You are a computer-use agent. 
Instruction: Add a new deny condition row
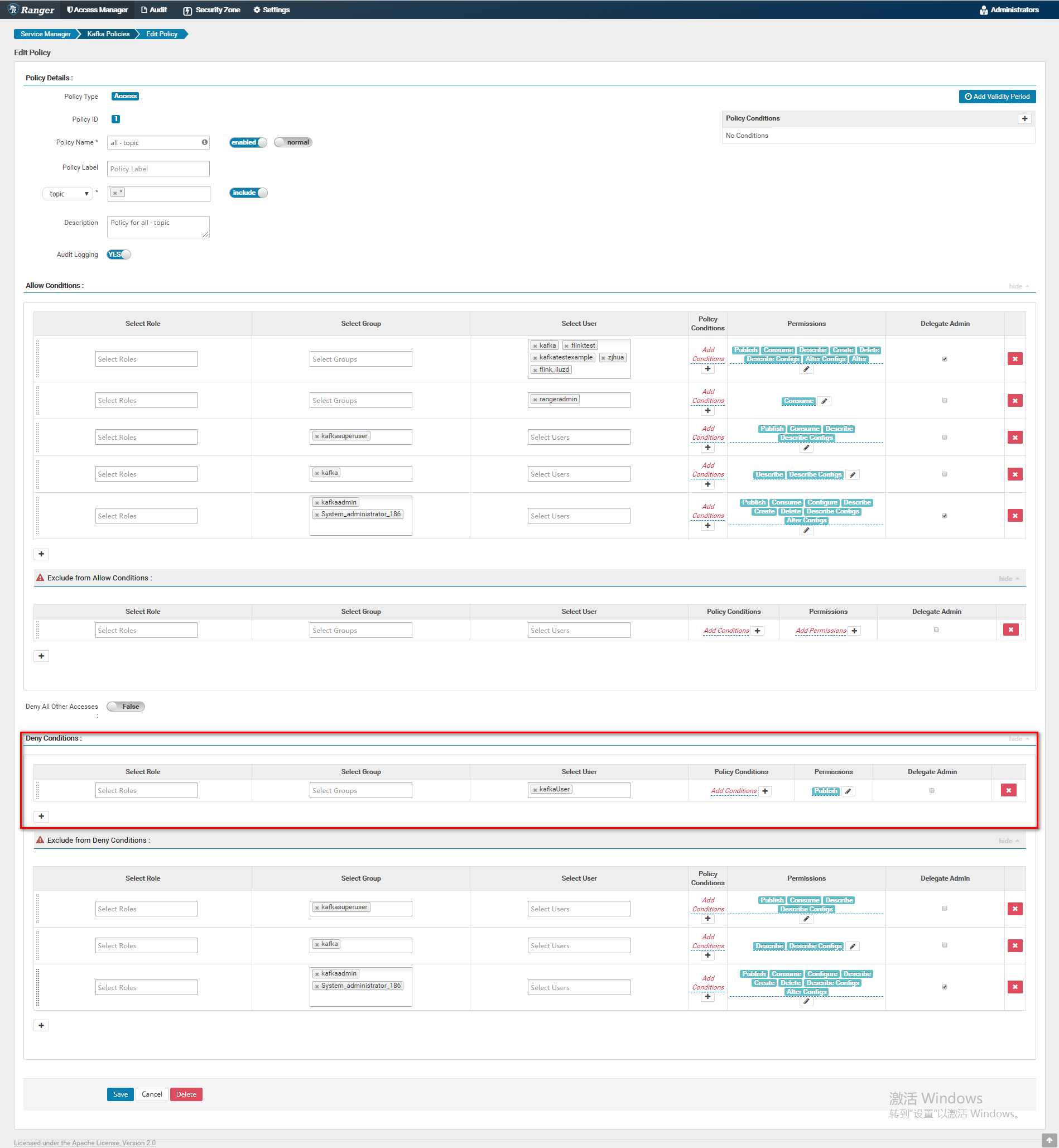coord(41,816)
